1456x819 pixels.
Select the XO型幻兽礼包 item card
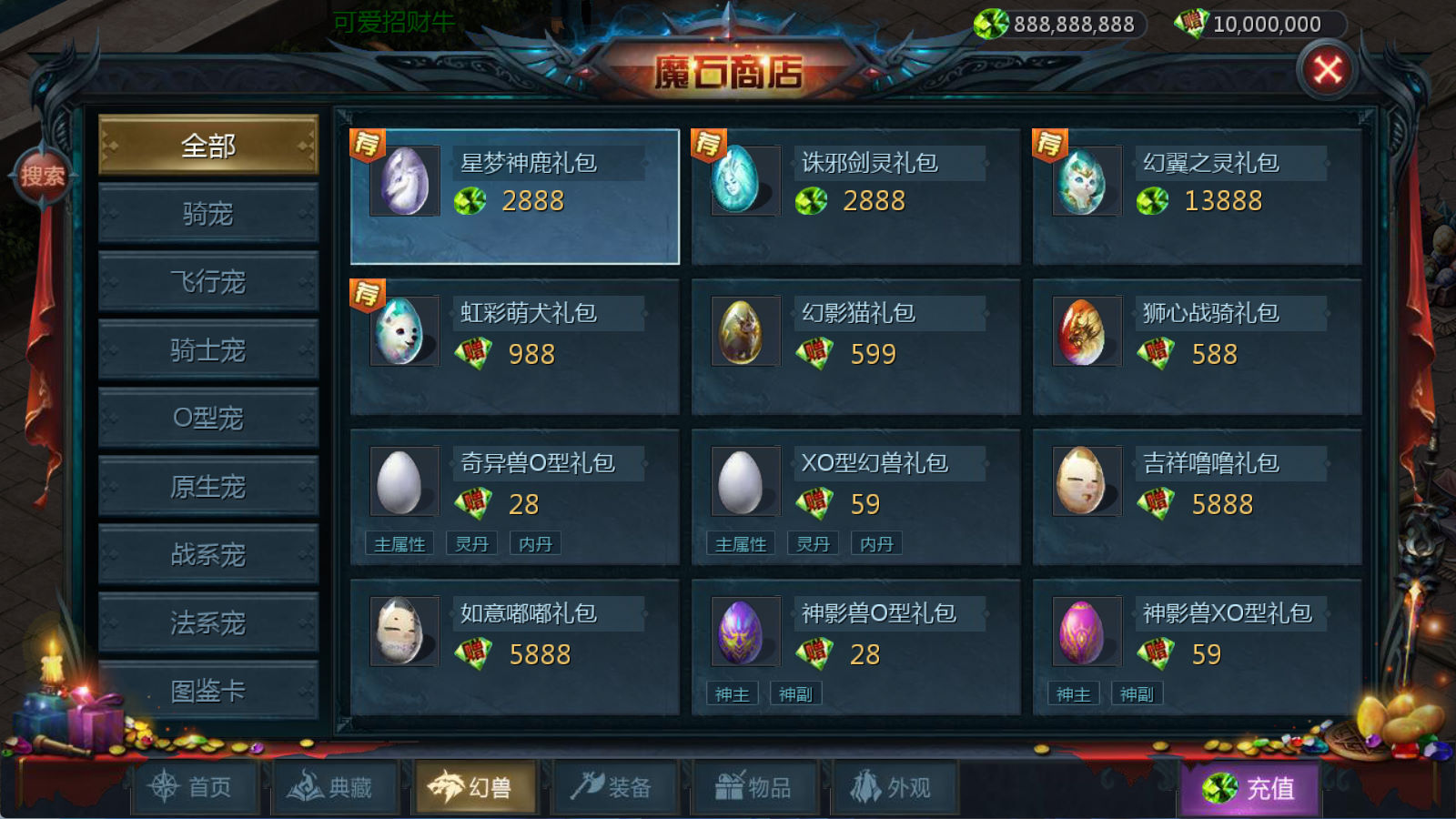click(x=855, y=497)
